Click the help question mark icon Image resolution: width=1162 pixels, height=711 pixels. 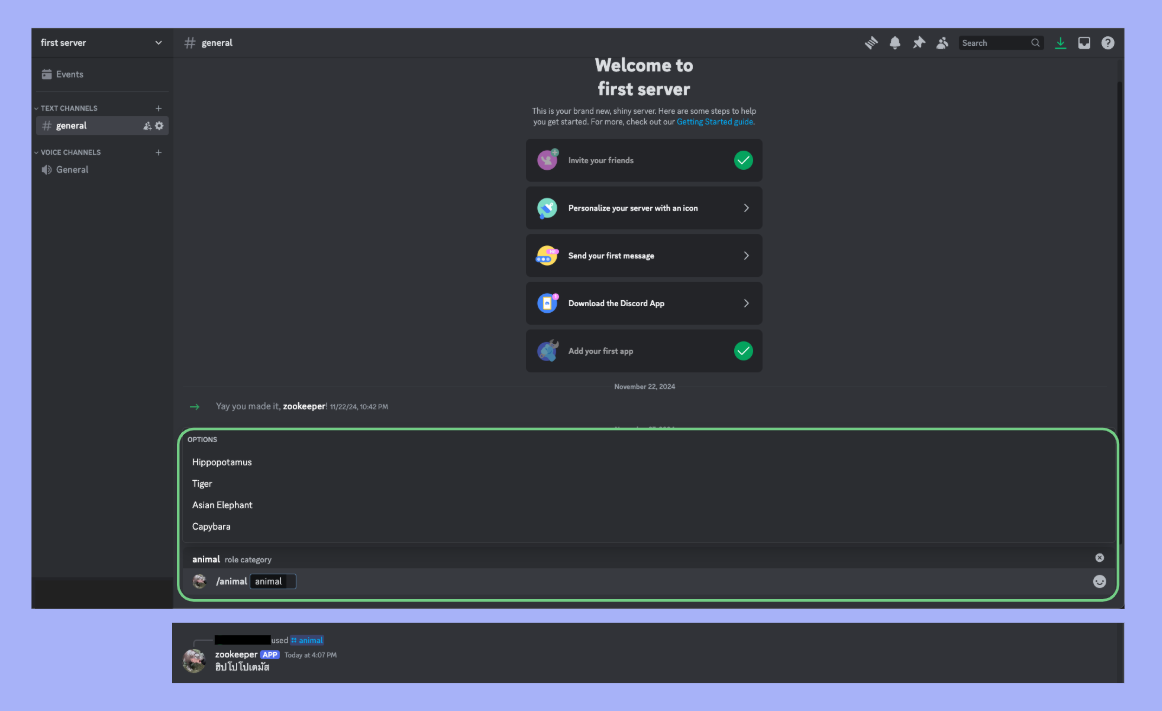1108,43
